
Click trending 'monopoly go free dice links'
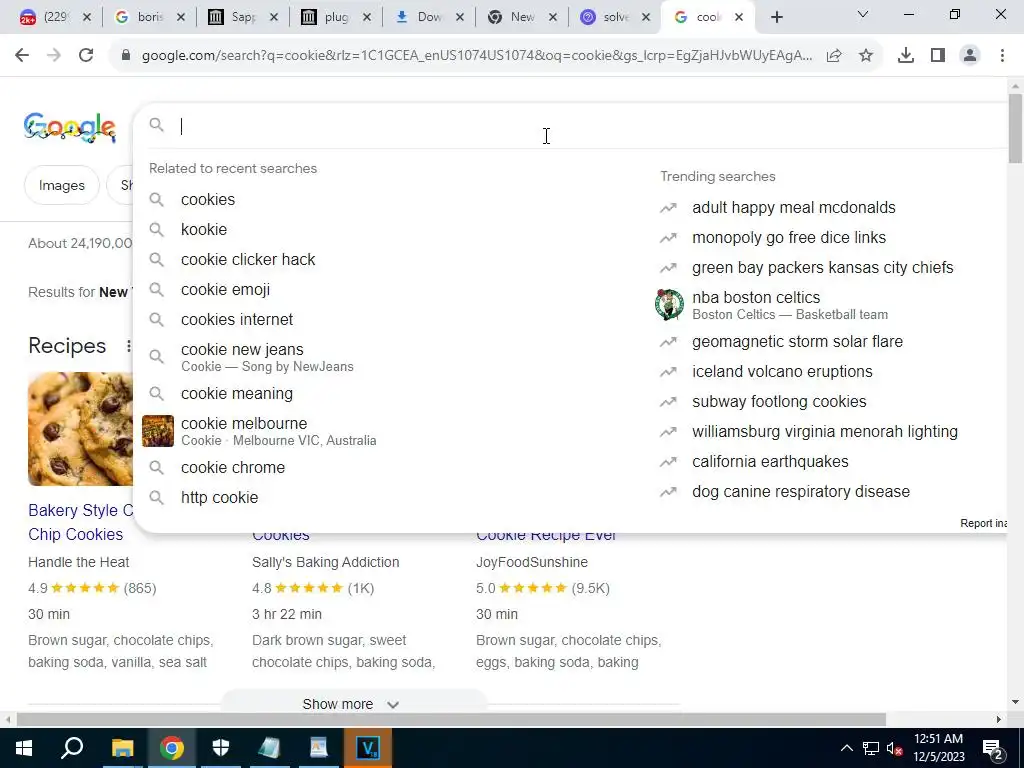[x=789, y=238]
